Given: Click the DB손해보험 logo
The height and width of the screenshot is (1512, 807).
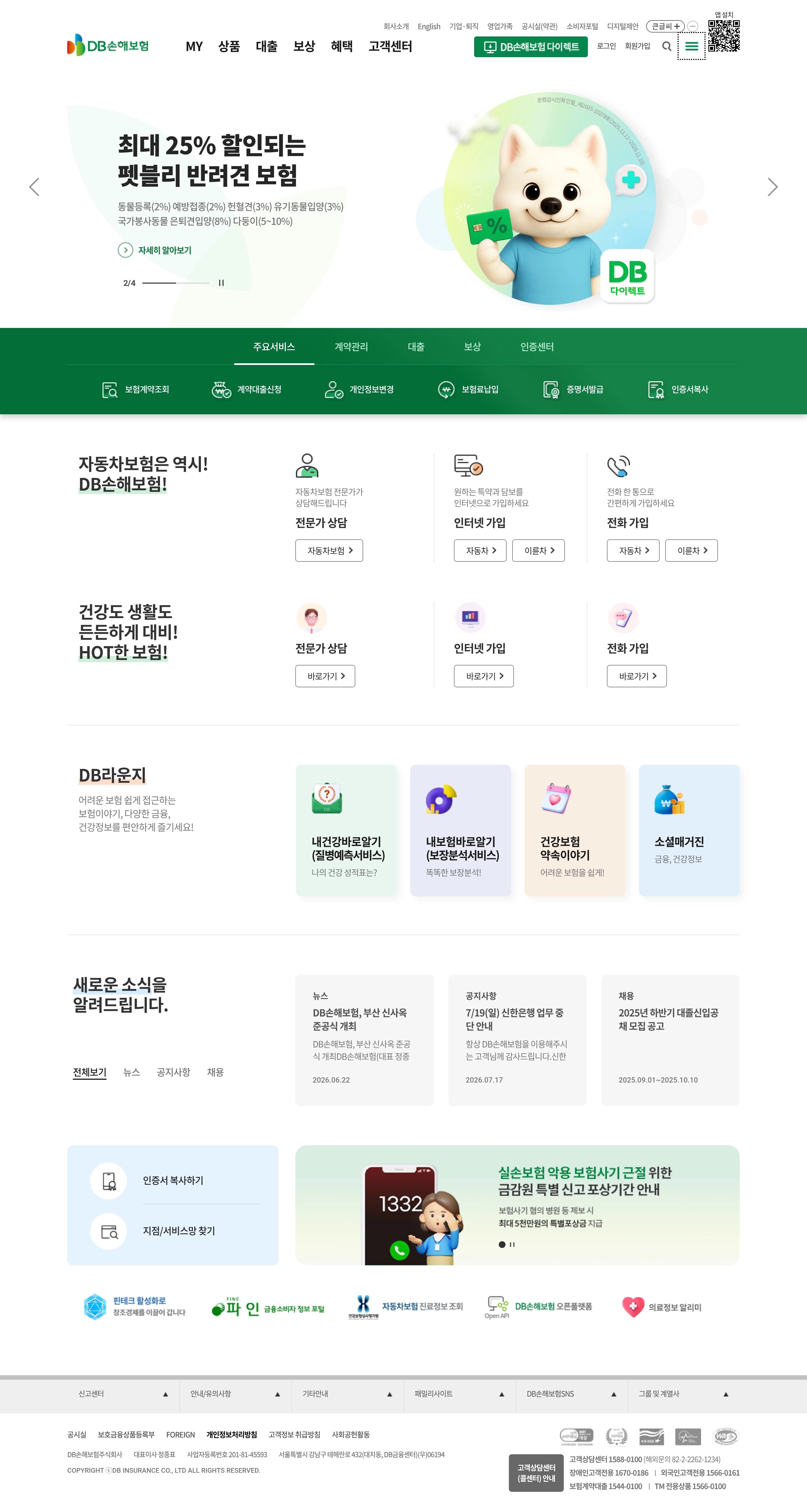Looking at the screenshot, I should point(108,45).
